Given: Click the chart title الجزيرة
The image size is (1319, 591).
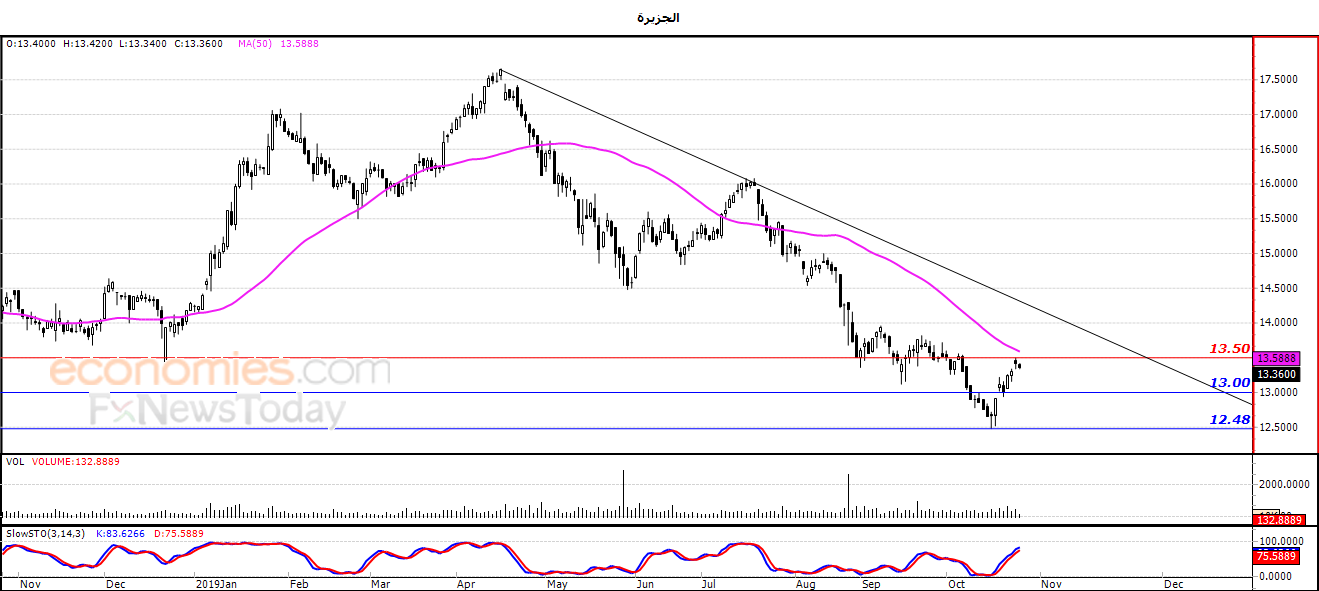Looking at the screenshot, I should [659, 17].
